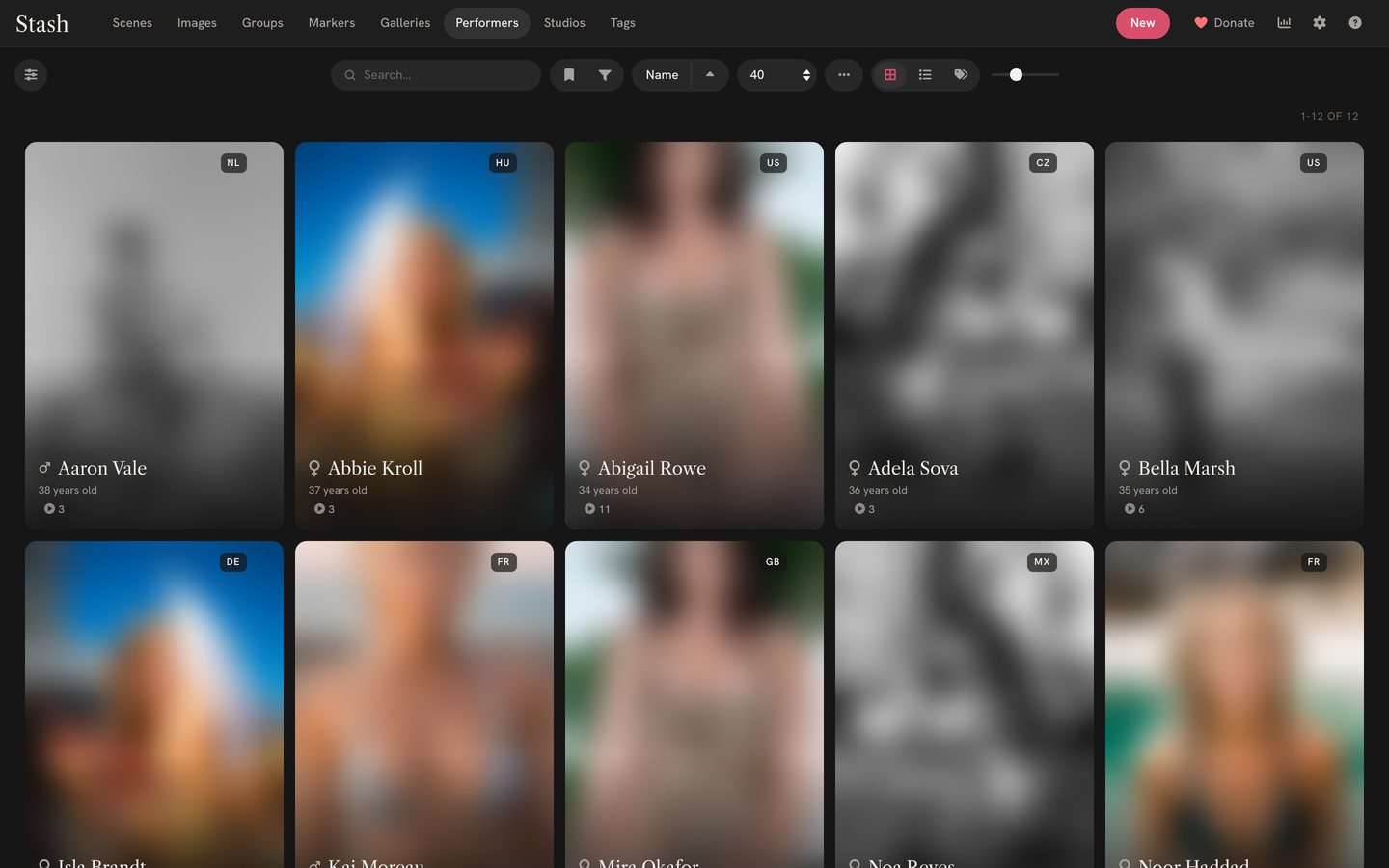Open the Tags tab
This screenshot has width=1389, height=868.
(x=623, y=23)
